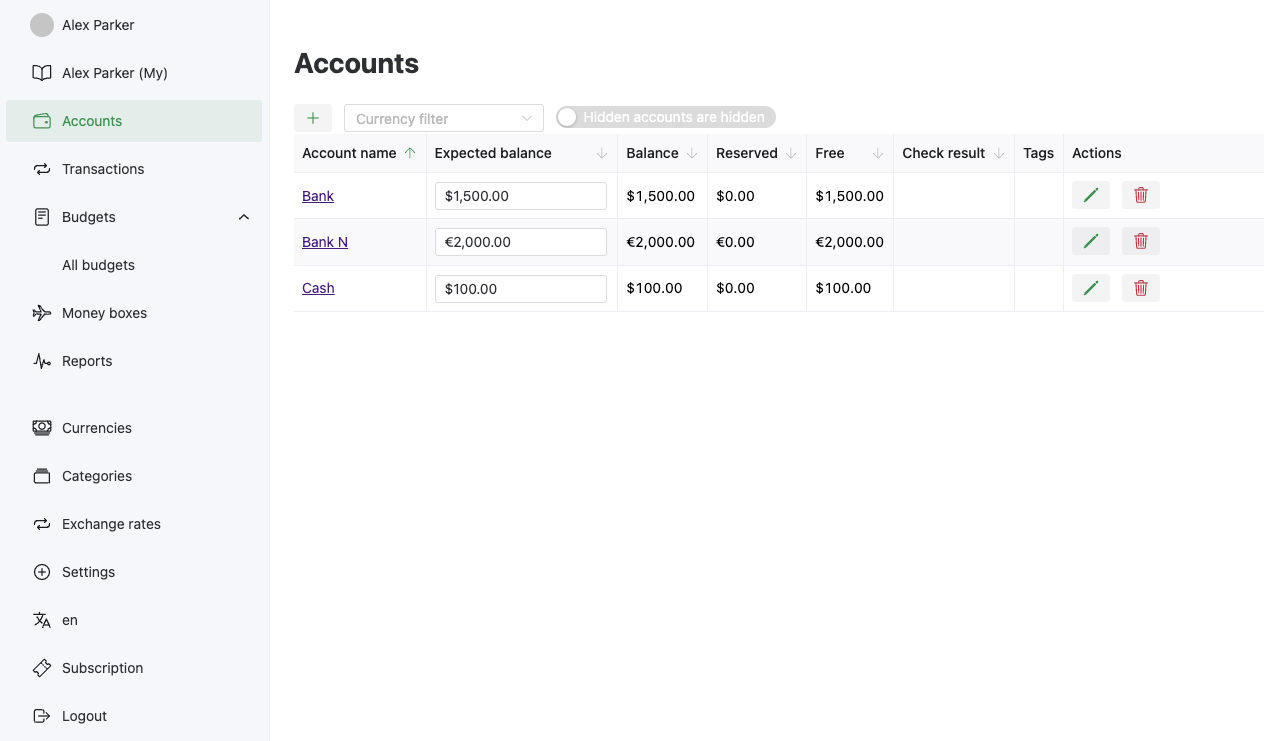This screenshot has height=741, width=1285.
Task: Click the Exchange rates arrows icon
Action: click(x=42, y=524)
